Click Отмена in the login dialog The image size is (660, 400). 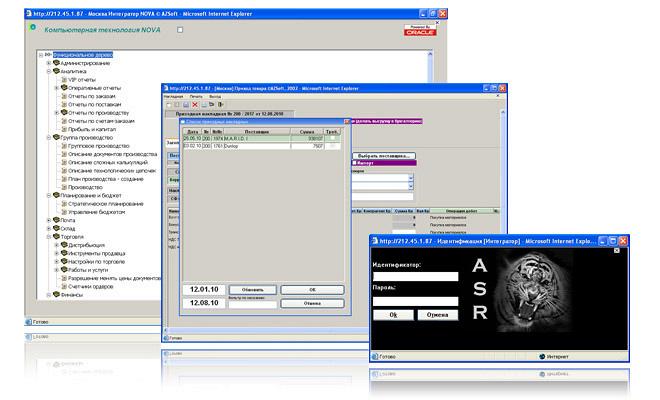[x=437, y=314]
